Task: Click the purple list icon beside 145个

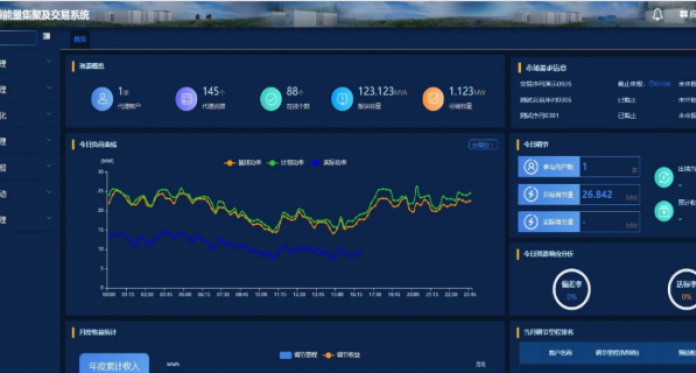Action: pos(186,99)
